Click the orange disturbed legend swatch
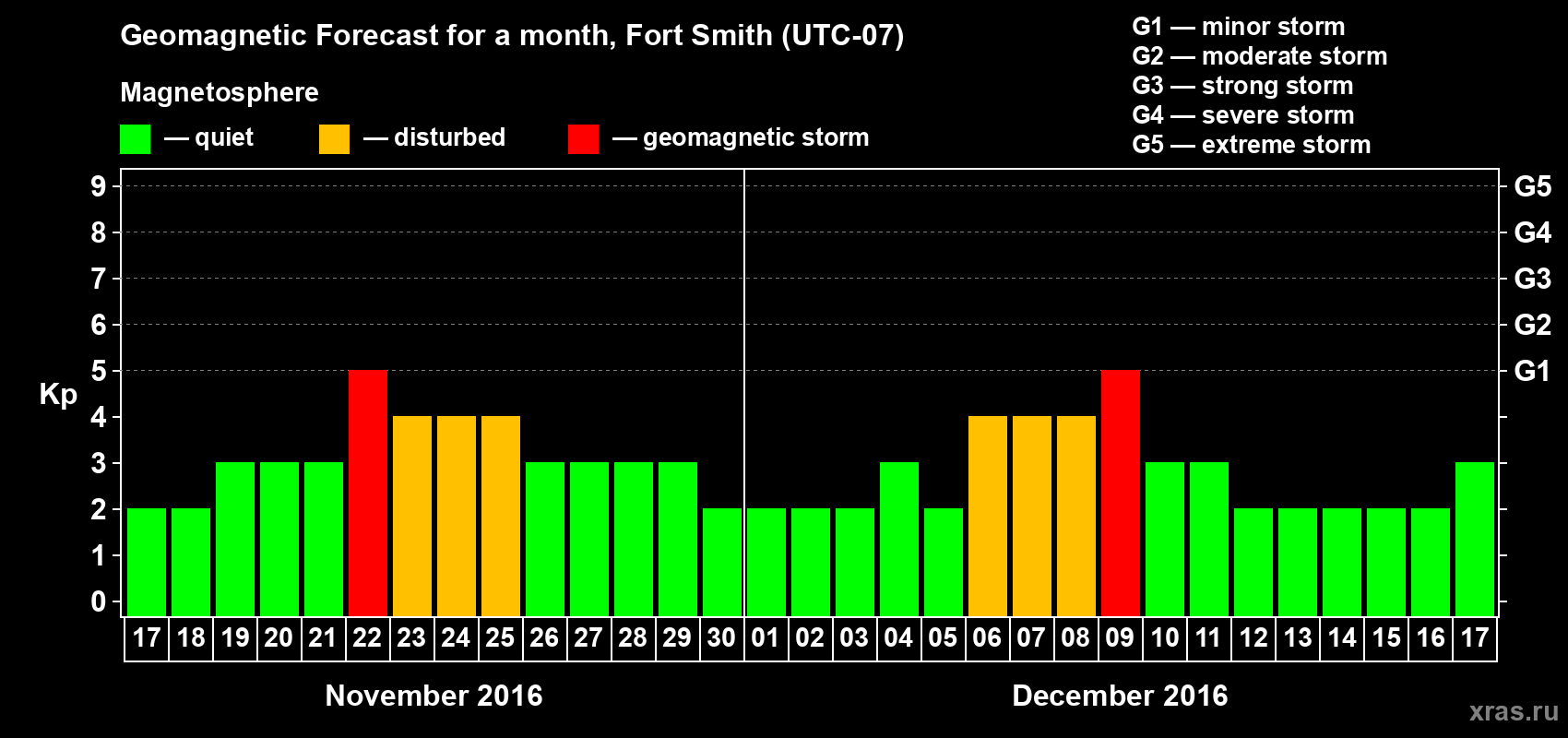 tap(334, 139)
